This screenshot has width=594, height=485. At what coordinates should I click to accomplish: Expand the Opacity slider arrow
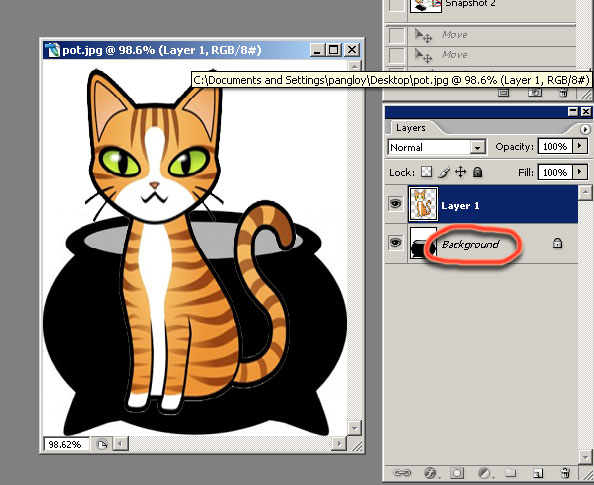(580, 146)
